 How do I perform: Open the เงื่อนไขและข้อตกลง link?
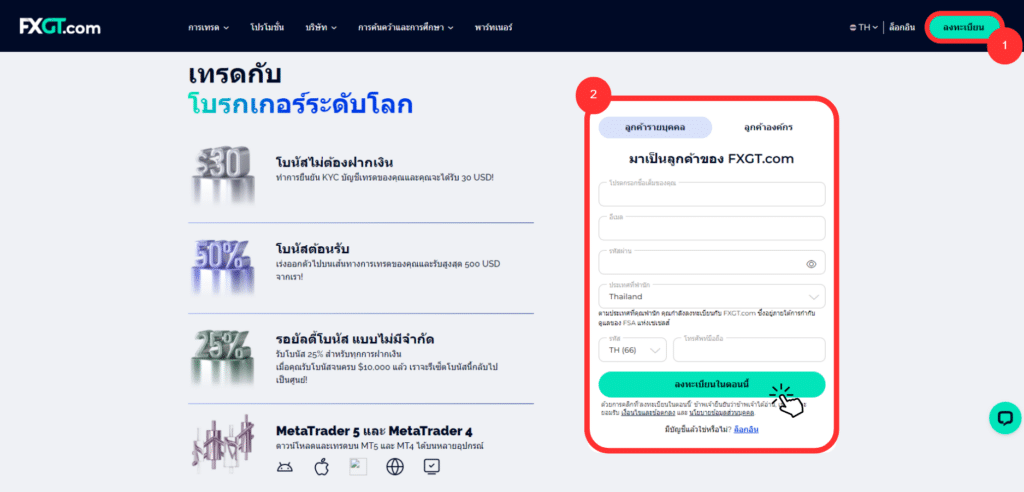coord(647,413)
